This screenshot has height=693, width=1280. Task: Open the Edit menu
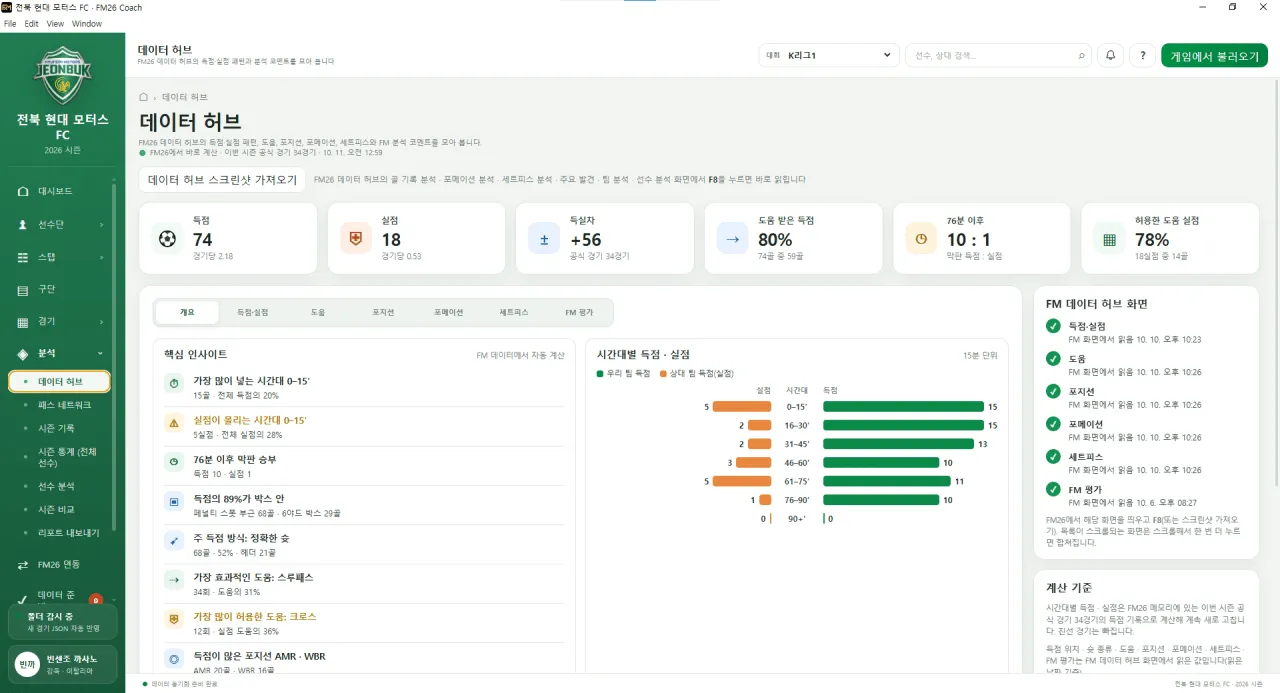32,23
